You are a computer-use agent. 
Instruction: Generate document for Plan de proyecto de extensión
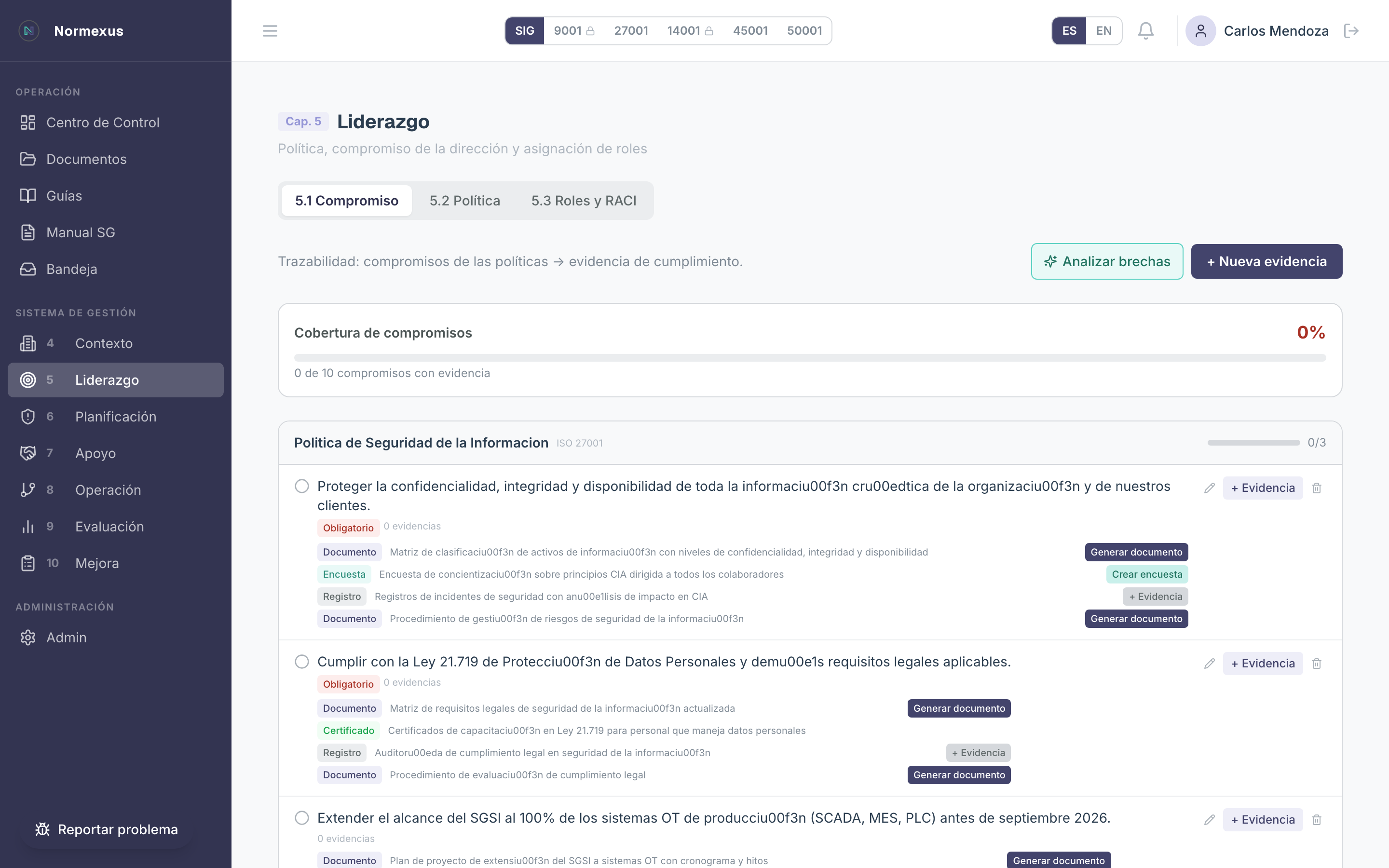1059,861
